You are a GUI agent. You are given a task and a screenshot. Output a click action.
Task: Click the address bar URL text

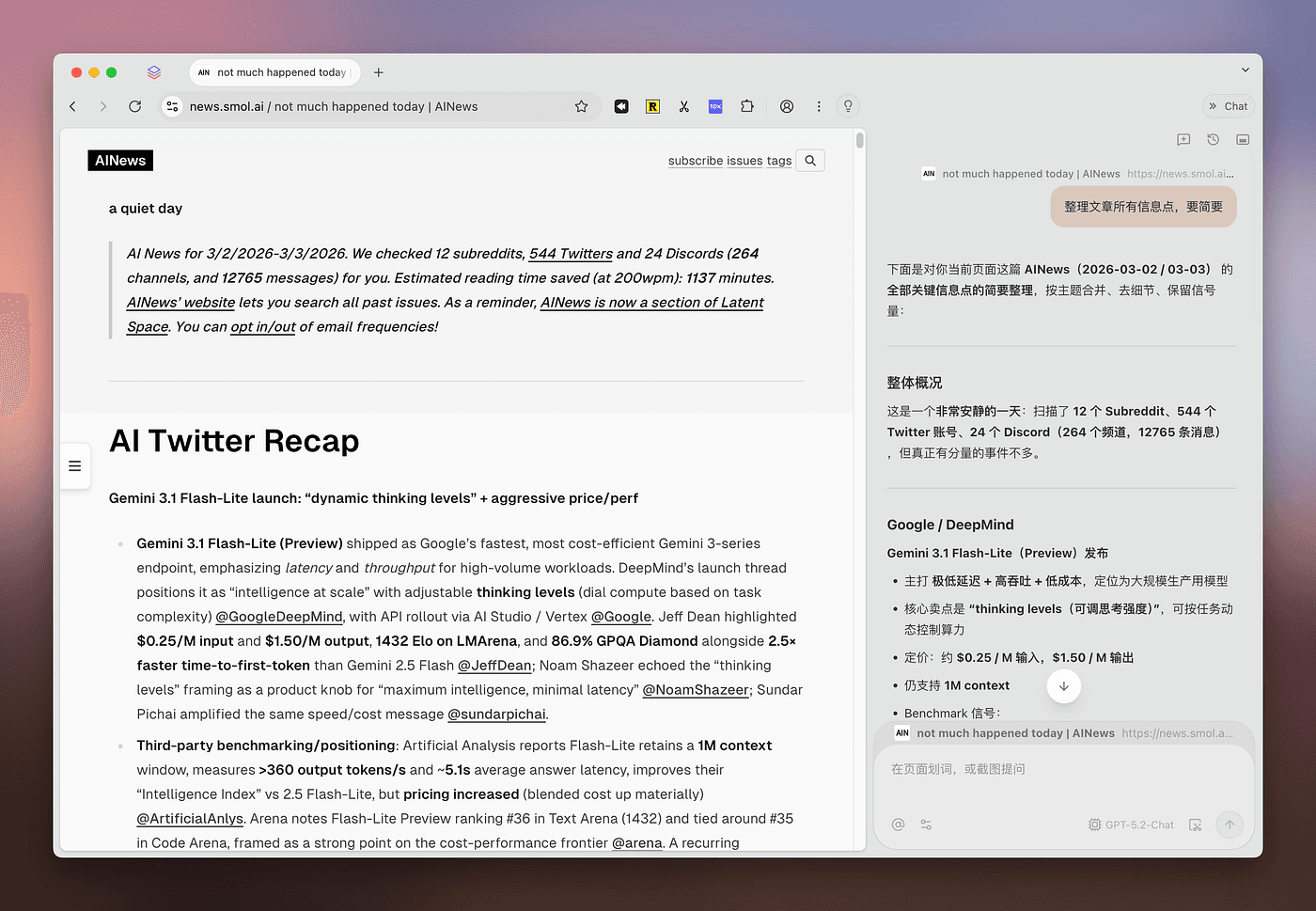334,106
